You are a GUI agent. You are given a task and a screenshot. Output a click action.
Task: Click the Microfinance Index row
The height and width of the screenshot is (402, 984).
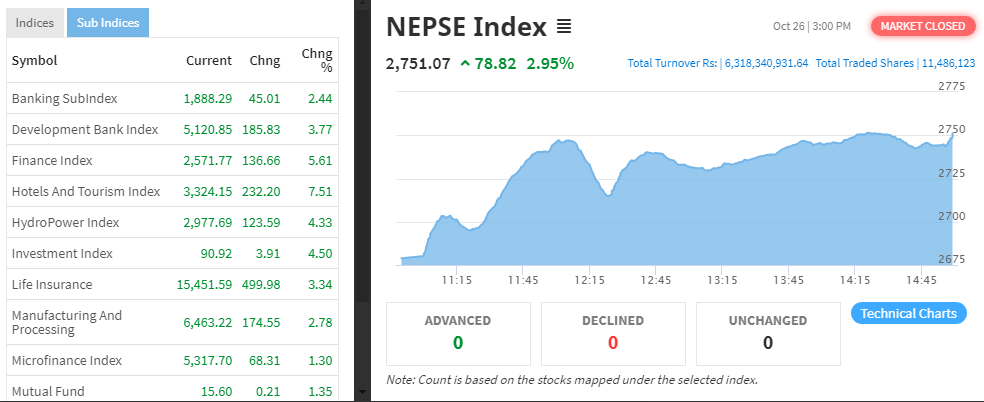coord(173,361)
